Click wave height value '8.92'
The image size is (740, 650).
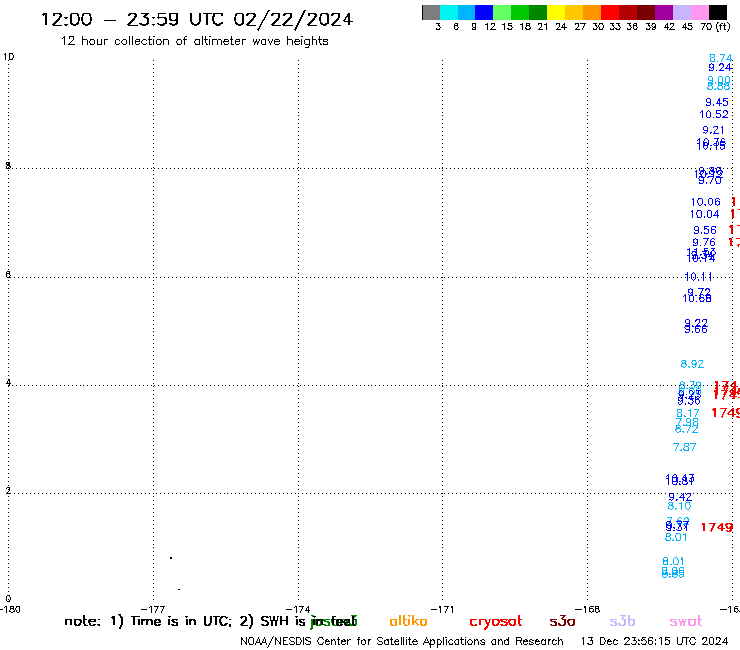[692, 364]
